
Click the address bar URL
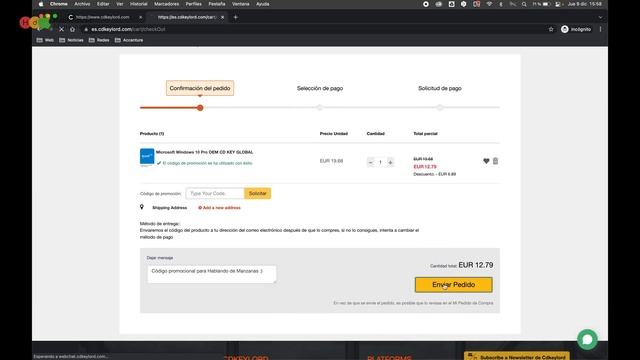tap(128, 29)
